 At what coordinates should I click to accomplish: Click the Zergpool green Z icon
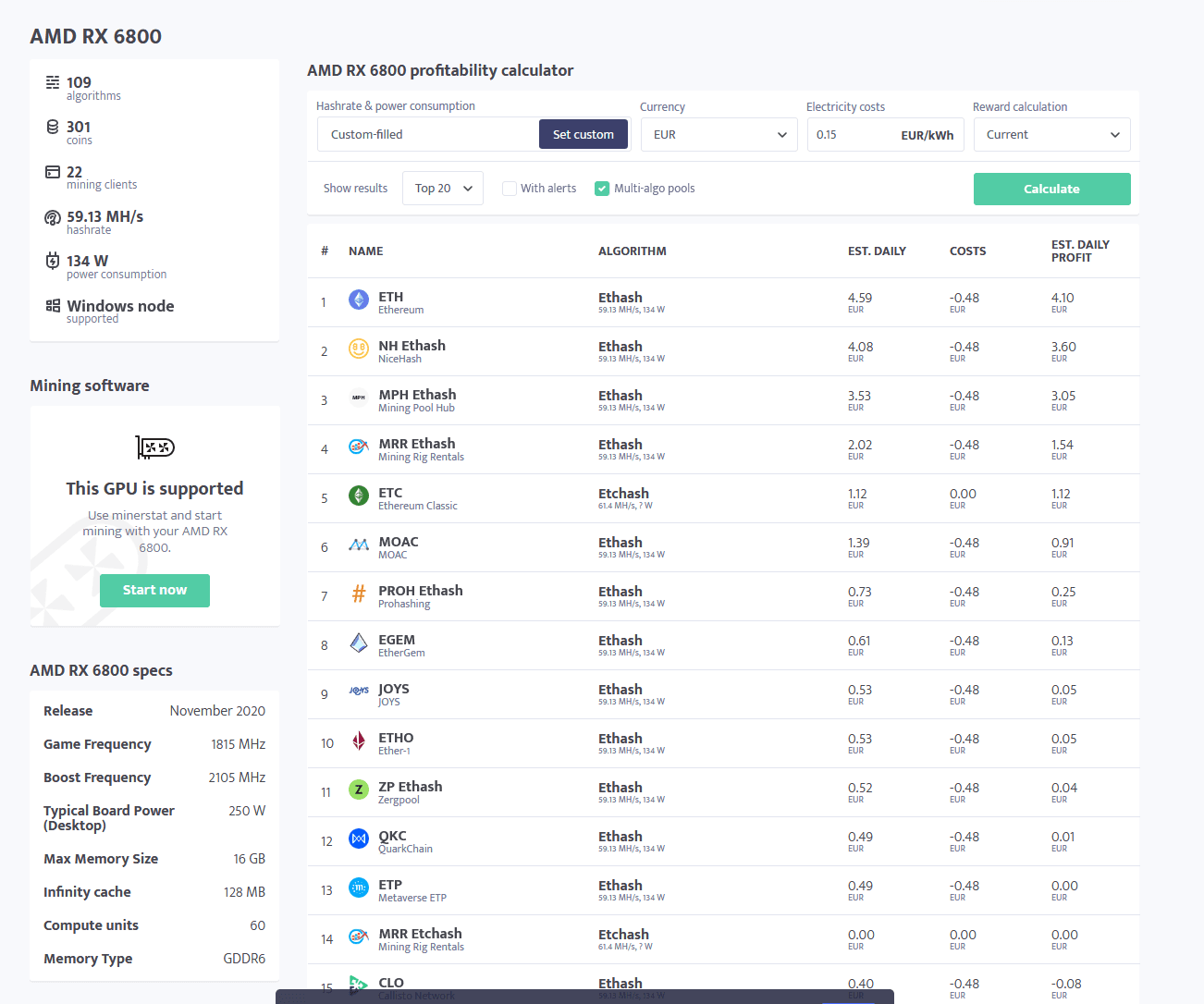tap(359, 790)
